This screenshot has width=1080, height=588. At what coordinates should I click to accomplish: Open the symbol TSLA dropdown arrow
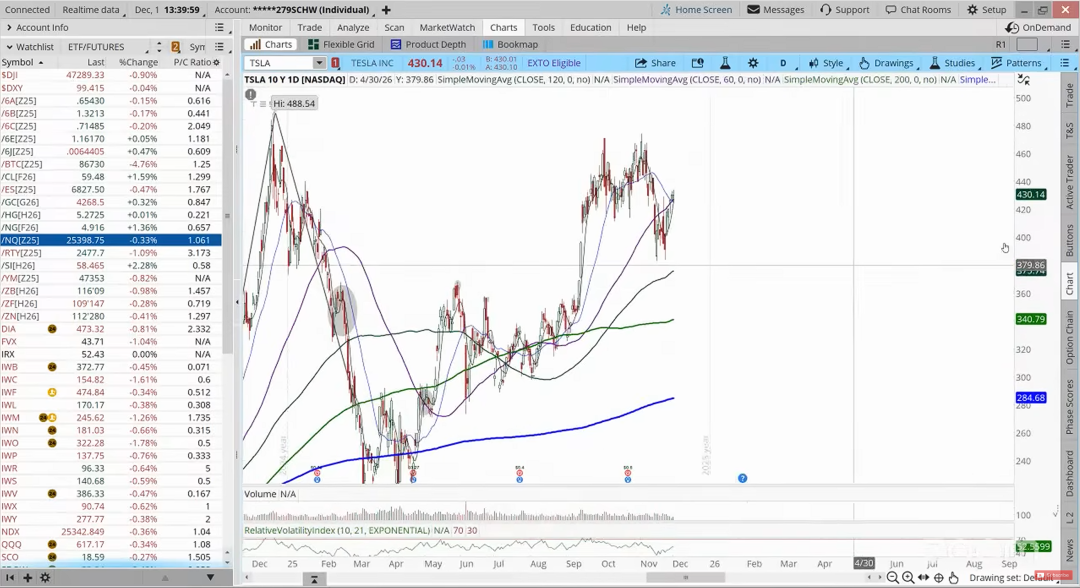(x=319, y=63)
